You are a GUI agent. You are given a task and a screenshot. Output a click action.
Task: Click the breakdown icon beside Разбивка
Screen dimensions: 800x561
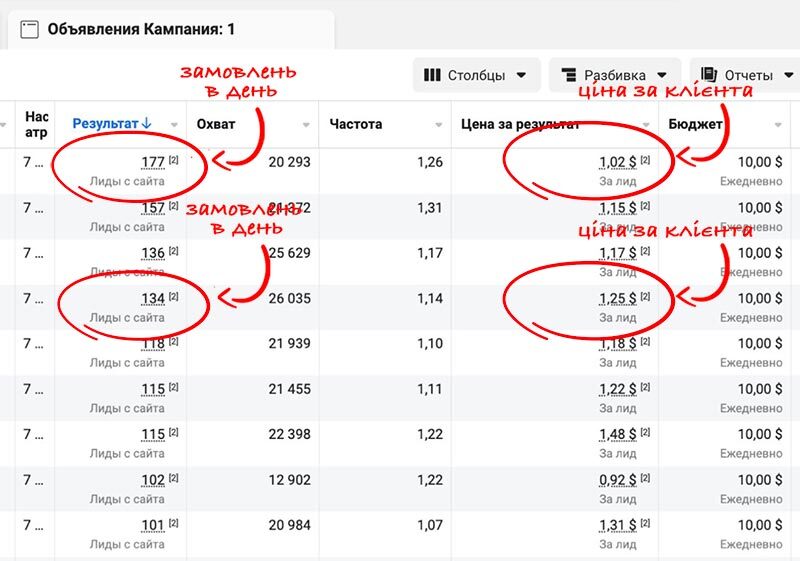point(569,75)
